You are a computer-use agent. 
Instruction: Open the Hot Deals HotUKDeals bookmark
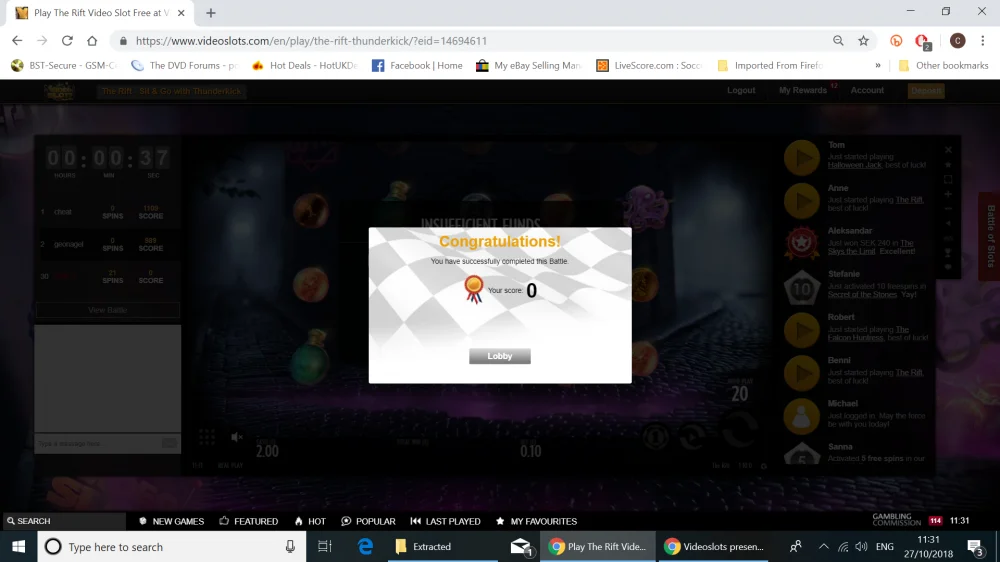pyautogui.click(x=305, y=65)
